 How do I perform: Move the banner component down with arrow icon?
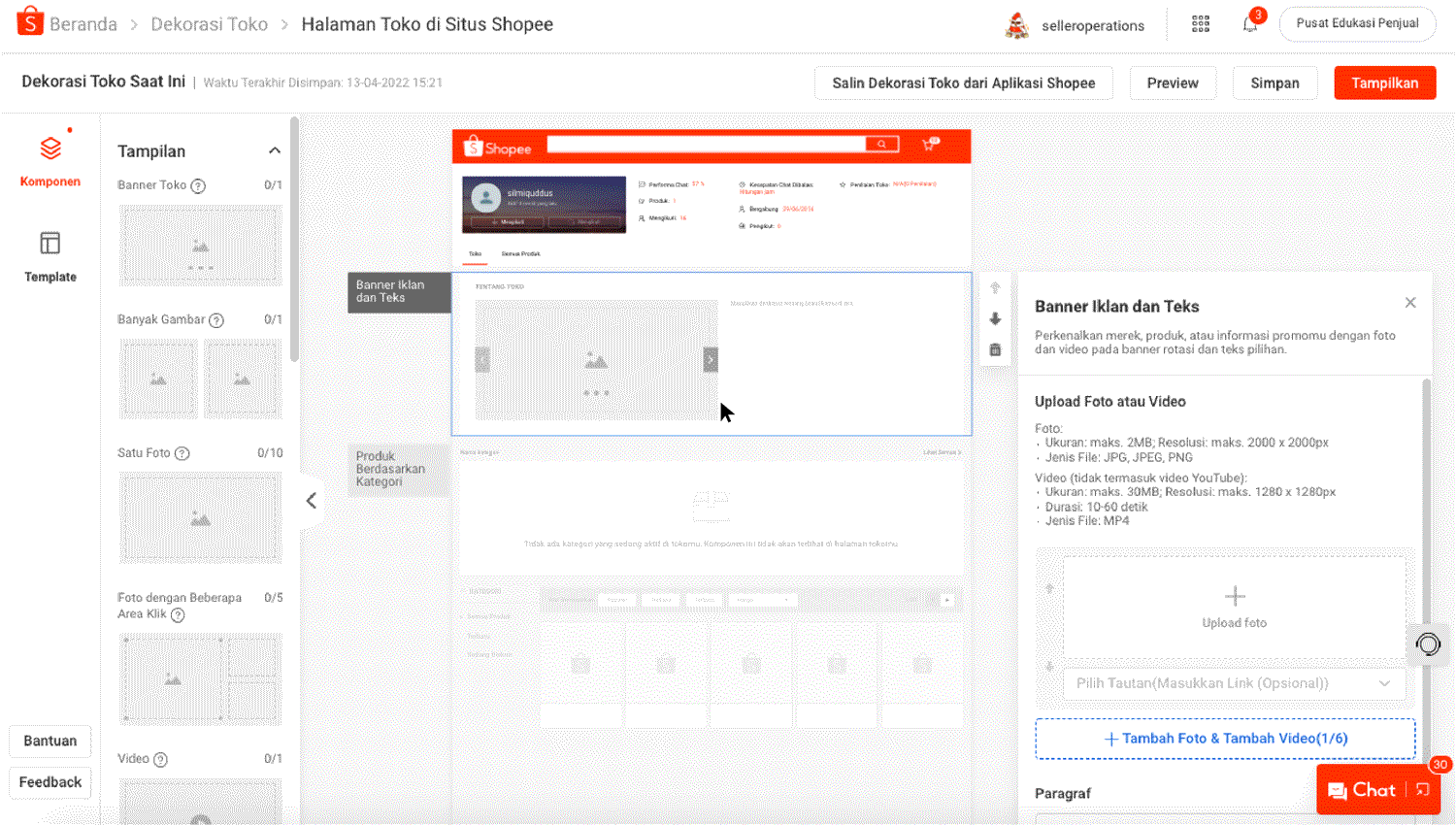tap(995, 318)
